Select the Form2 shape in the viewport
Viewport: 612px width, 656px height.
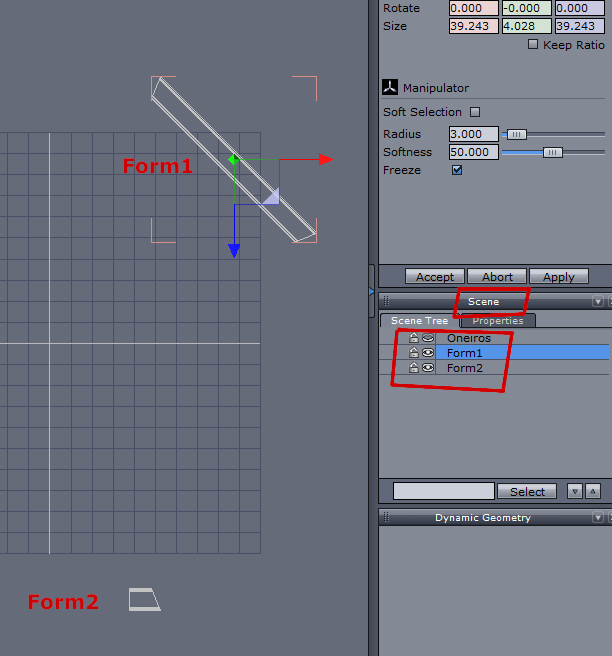point(144,599)
